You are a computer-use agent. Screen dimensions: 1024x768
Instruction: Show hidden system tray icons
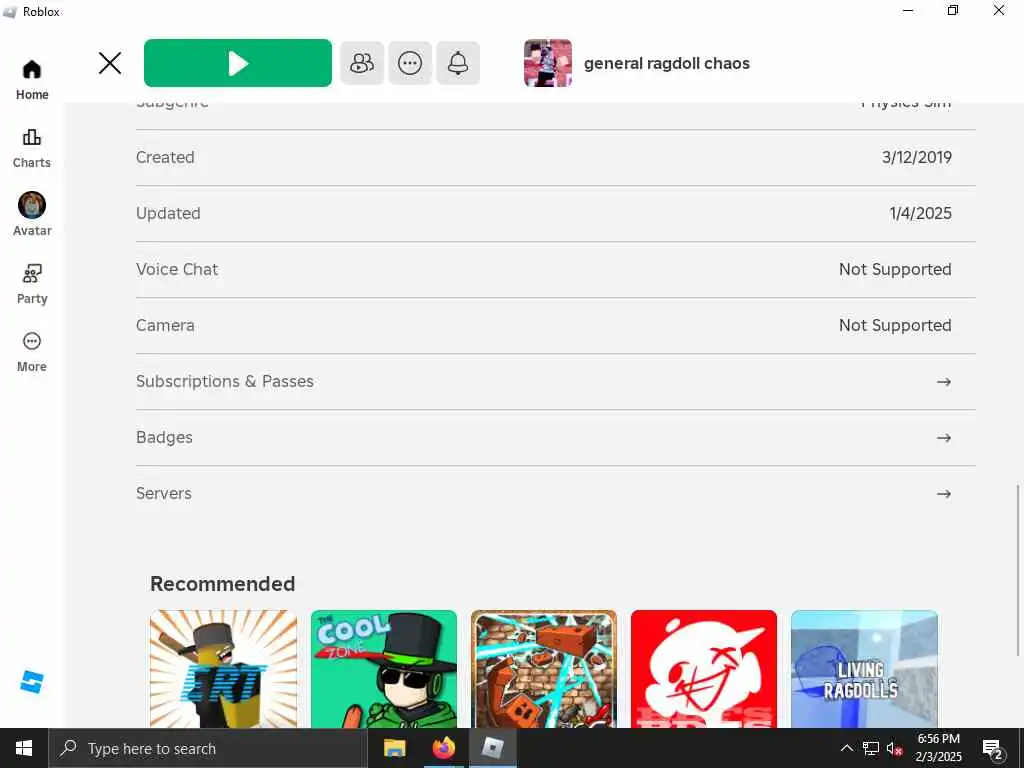pos(846,748)
